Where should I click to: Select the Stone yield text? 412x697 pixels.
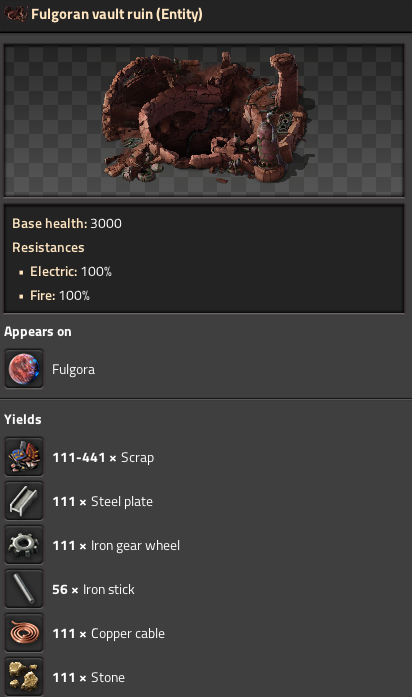pyautogui.click(x=88, y=677)
